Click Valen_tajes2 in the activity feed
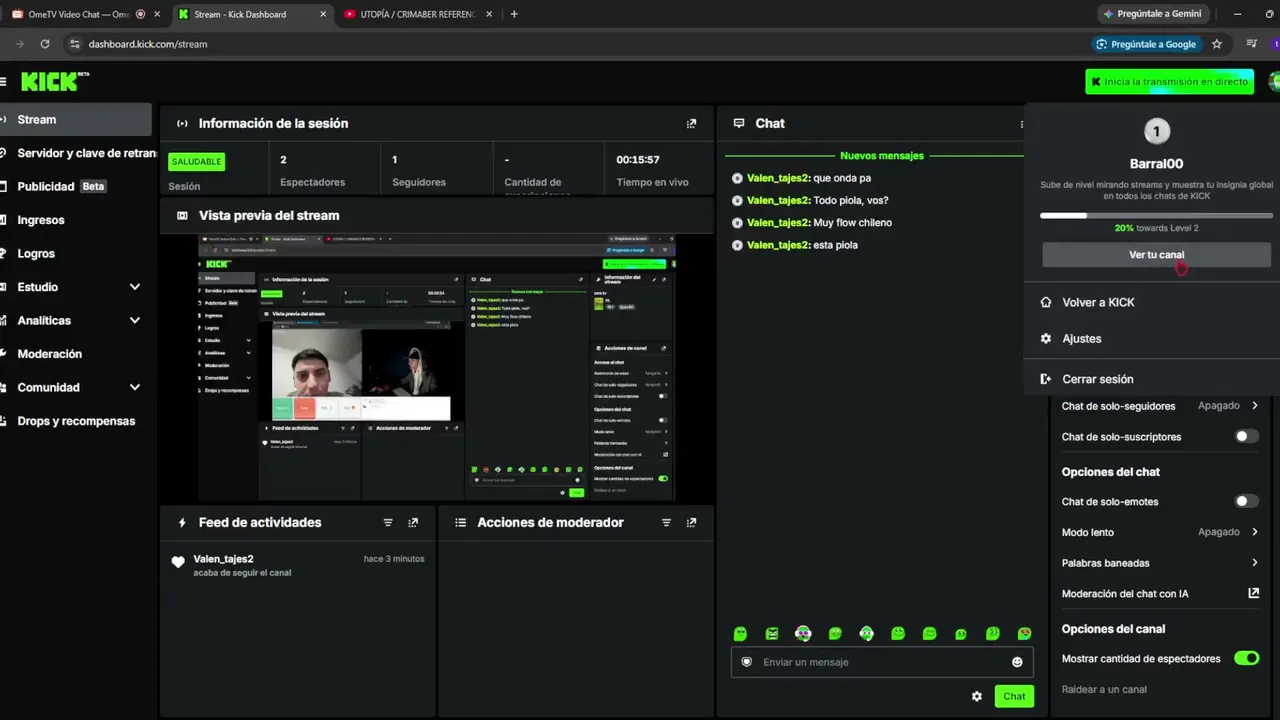 (223, 559)
